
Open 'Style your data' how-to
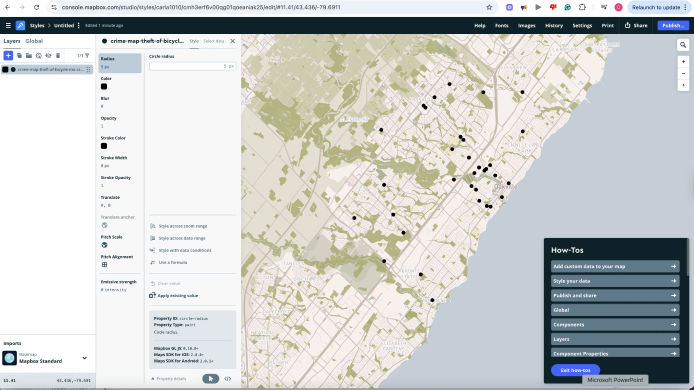[x=615, y=281]
